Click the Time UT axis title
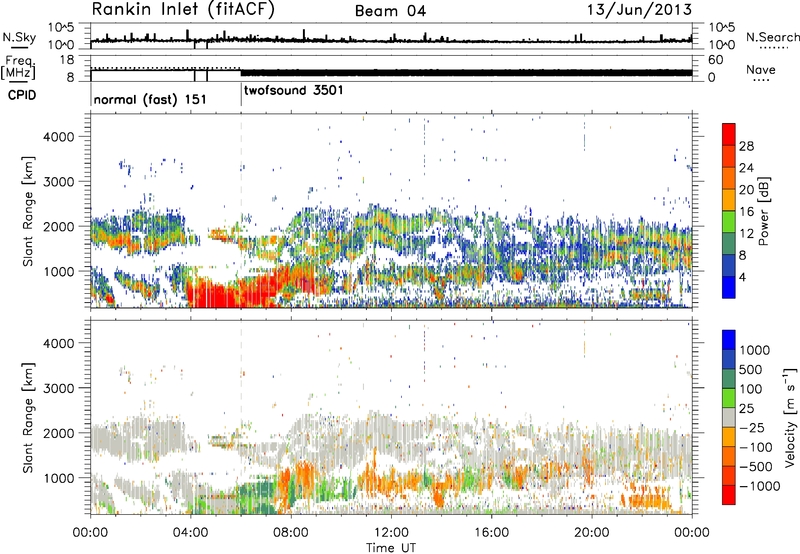 point(391,548)
